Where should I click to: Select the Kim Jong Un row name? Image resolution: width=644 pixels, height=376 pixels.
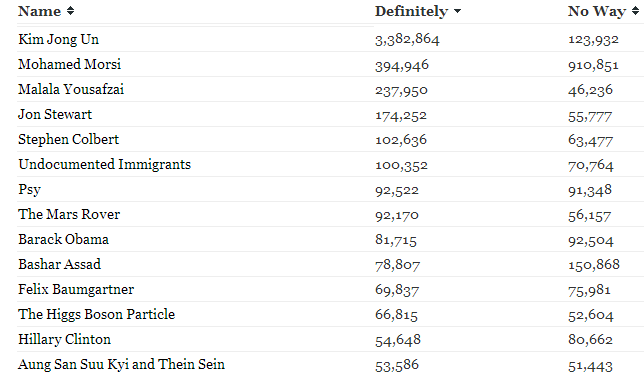[x=58, y=39]
